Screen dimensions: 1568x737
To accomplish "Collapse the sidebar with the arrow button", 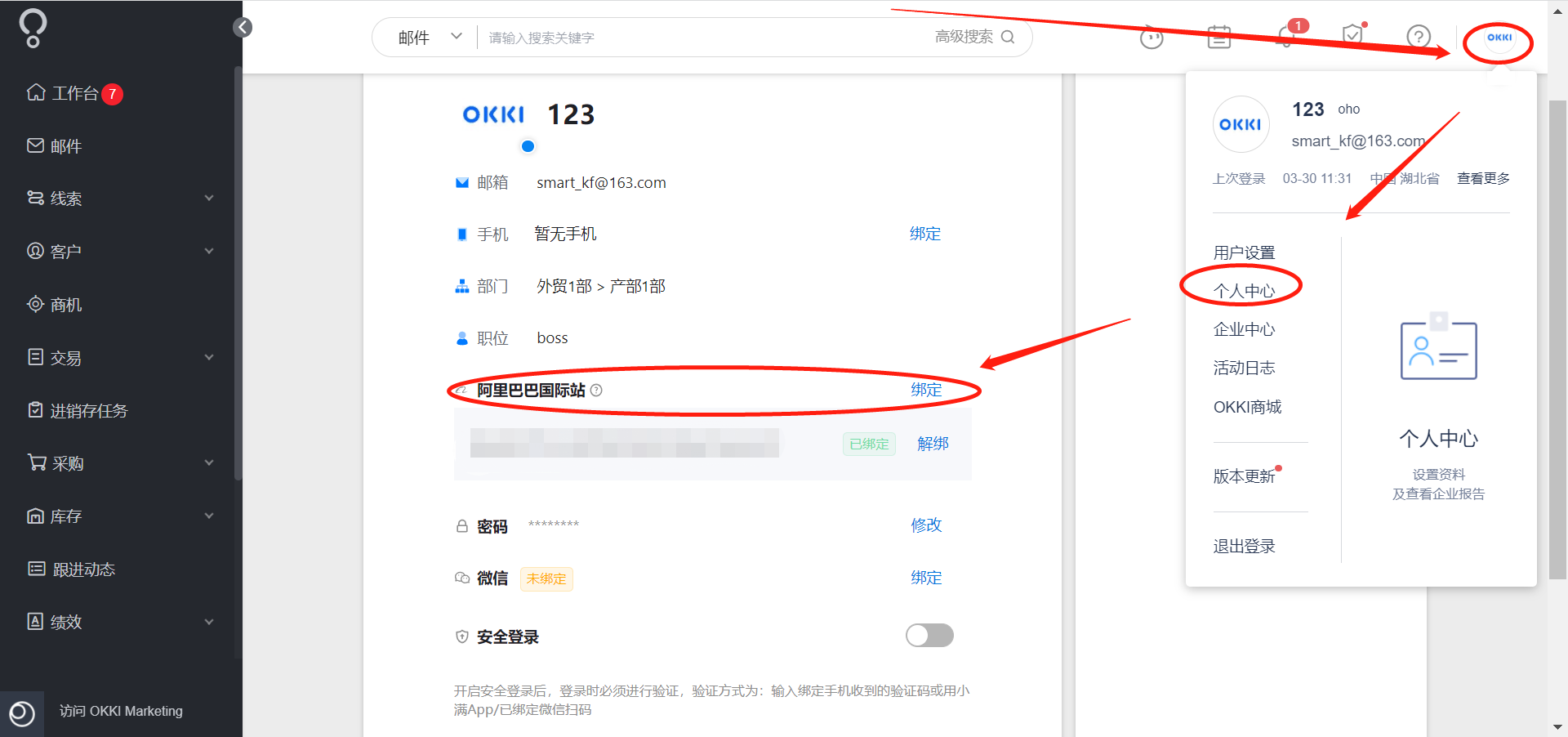I will pos(243,28).
